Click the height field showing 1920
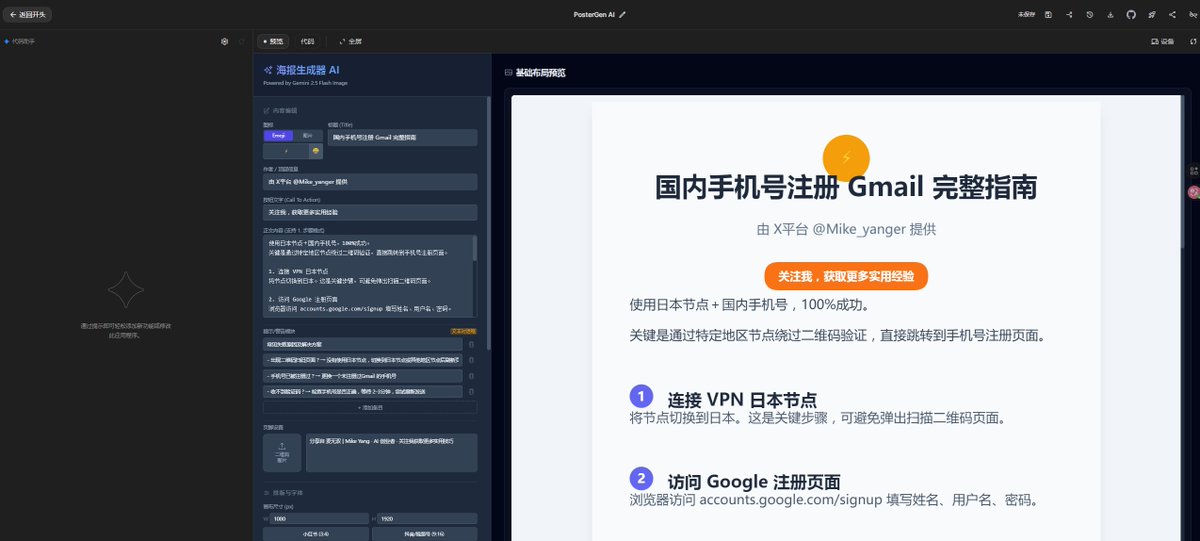This screenshot has width=1200, height=541. click(426, 519)
